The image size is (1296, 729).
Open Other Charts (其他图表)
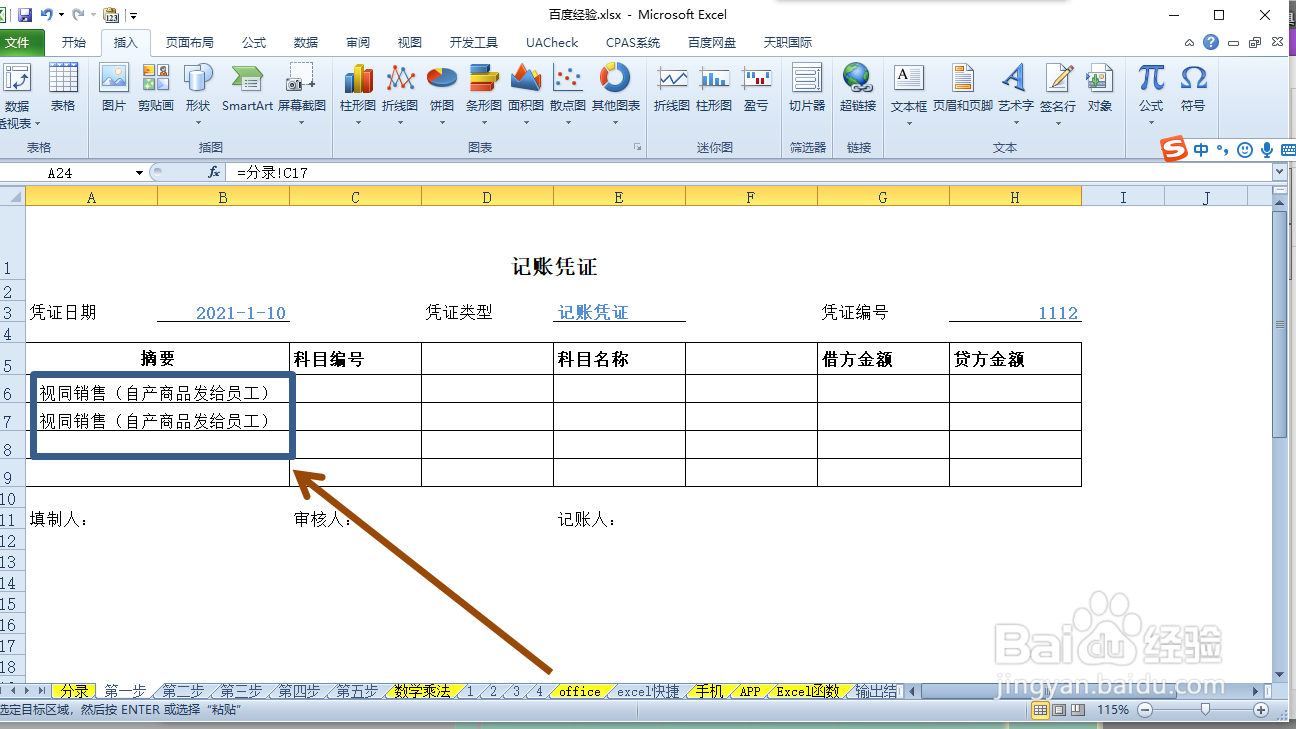616,93
